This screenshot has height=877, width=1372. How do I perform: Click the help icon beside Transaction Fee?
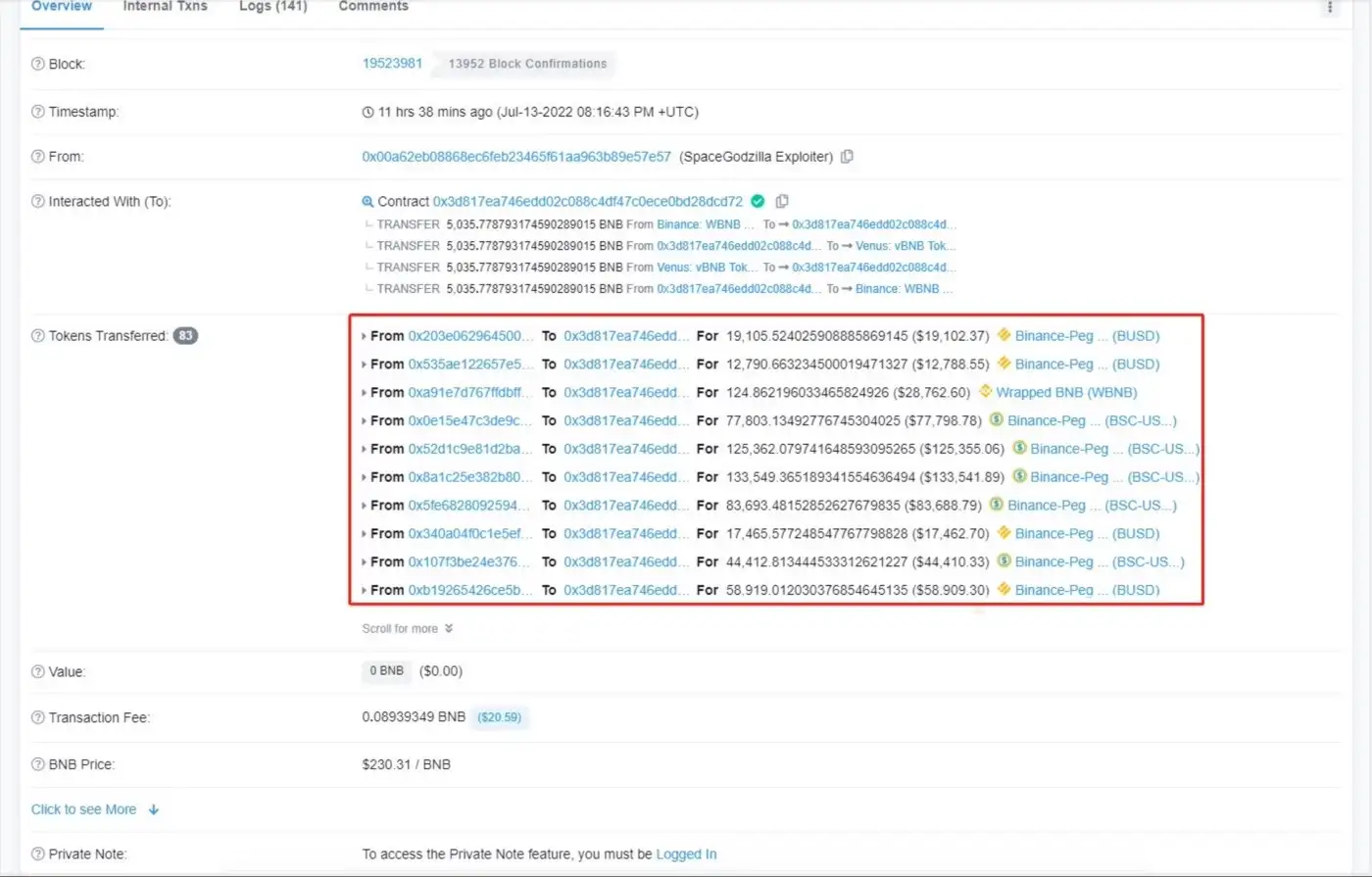click(38, 718)
